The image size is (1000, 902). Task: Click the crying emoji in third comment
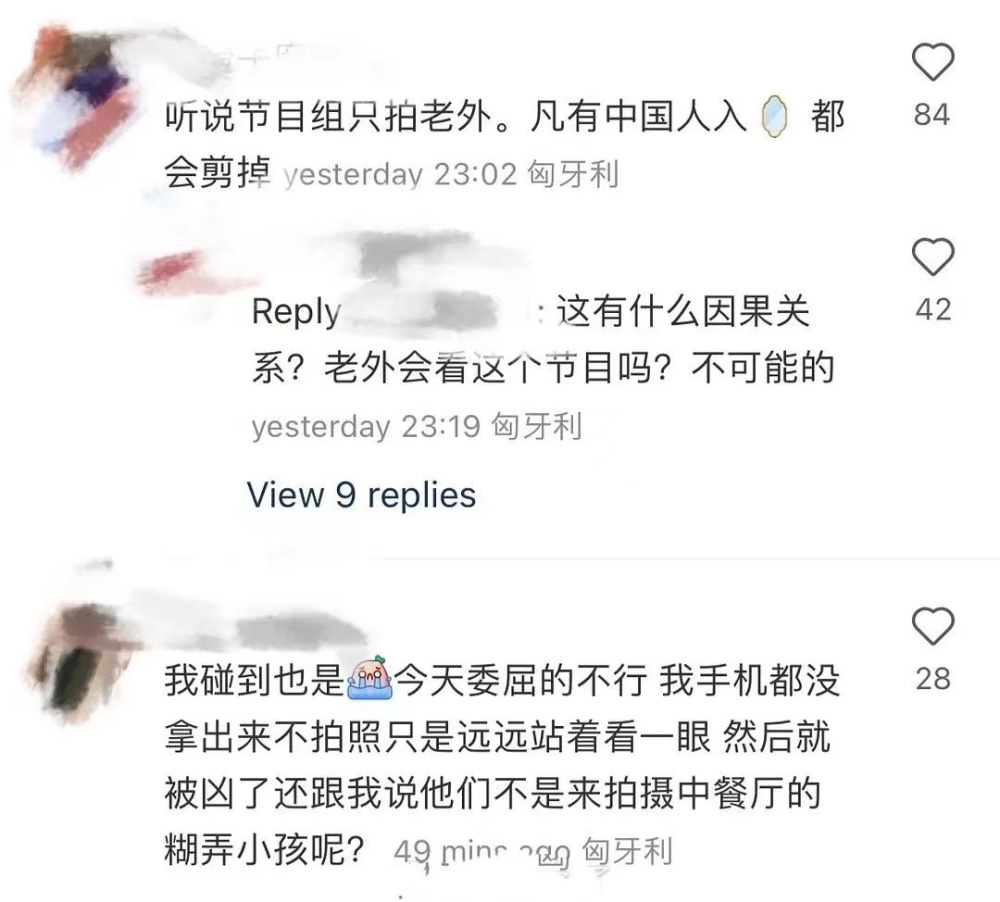click(x=369, y=678)
